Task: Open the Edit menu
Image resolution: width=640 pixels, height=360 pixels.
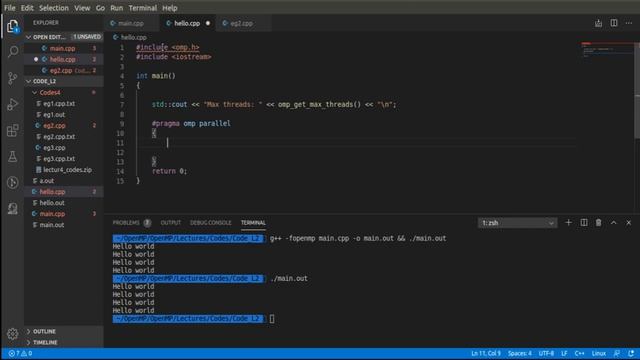Action: pyautogui.click(x=27, y=8)
